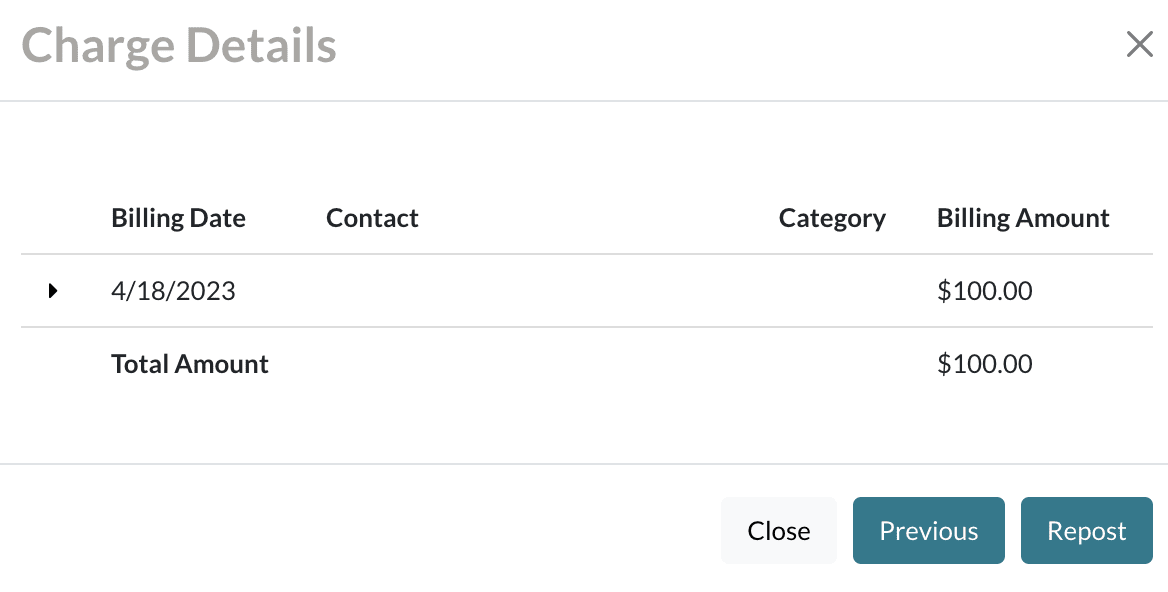The width and height of the screenshot is (1168, 592).
Task: Select the 4/18/2023 billing date cell
Action: click(x=173, y=291)
